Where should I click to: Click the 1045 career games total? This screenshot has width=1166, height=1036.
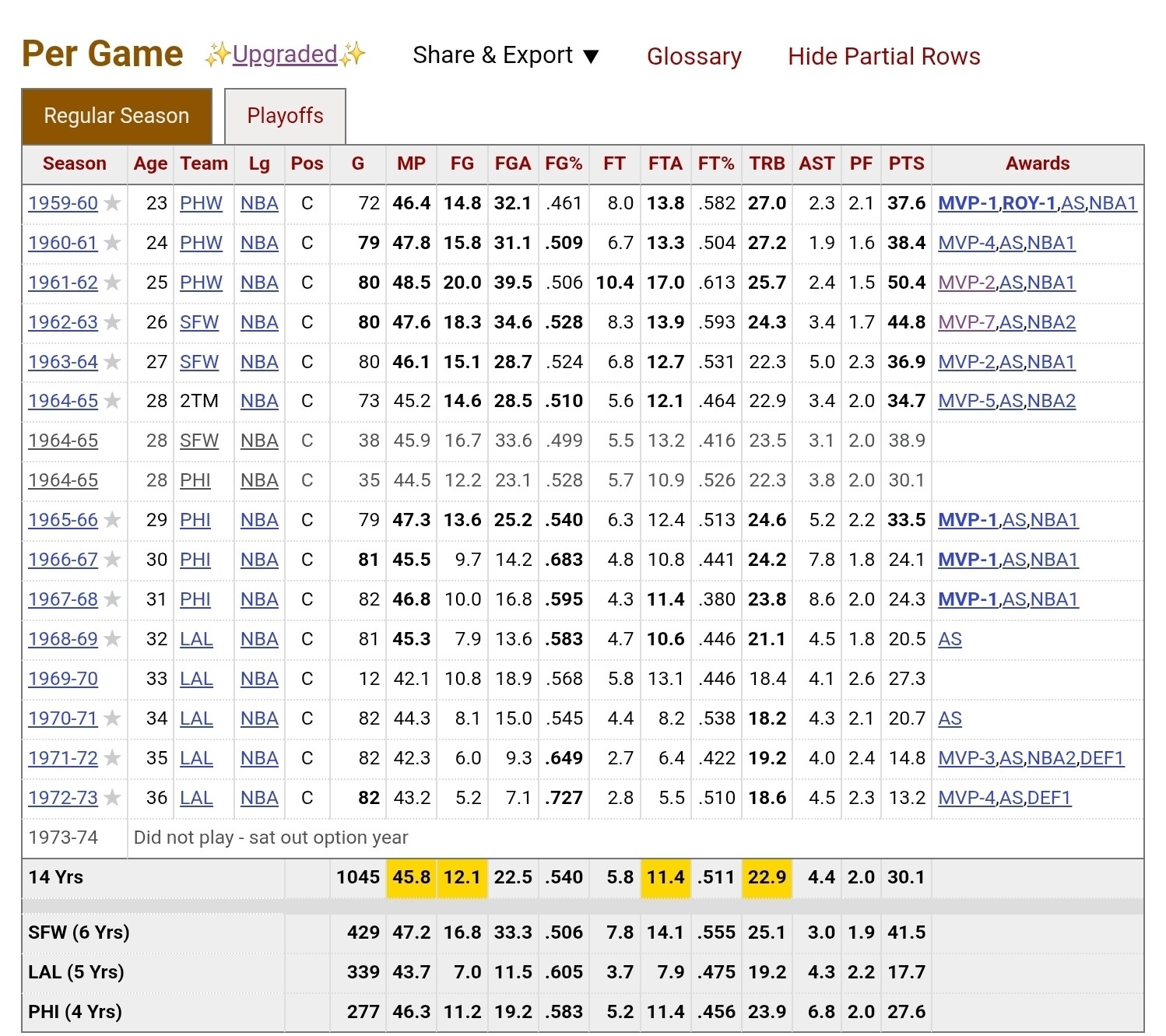tap(358, 877)
